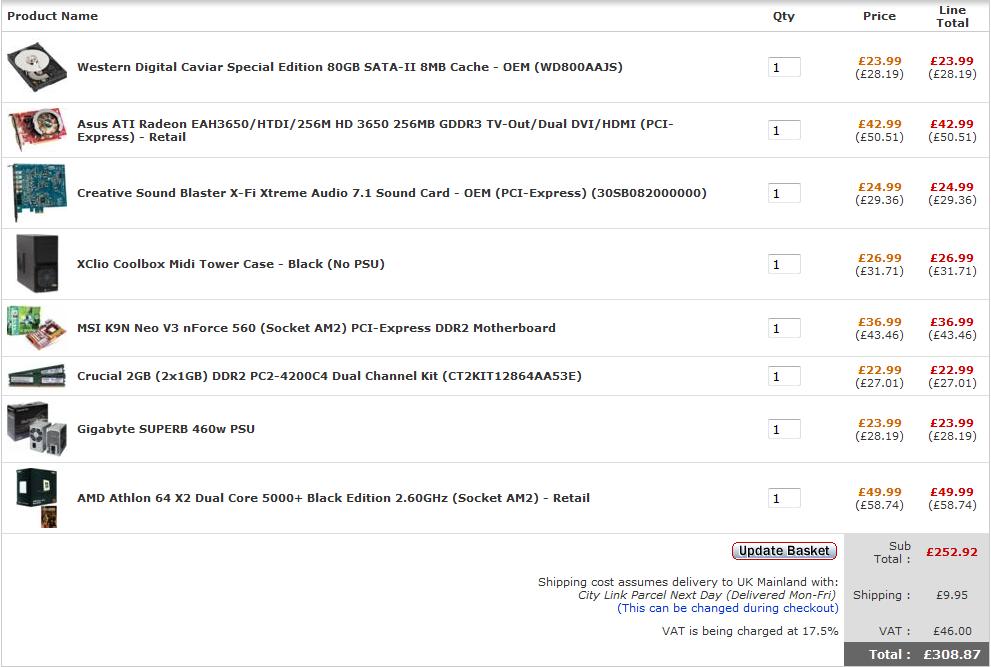Open the Sound Blaster X-Fi card thumbnail
Viewport: 991px width, 667px height.
[x=37, y=193]
